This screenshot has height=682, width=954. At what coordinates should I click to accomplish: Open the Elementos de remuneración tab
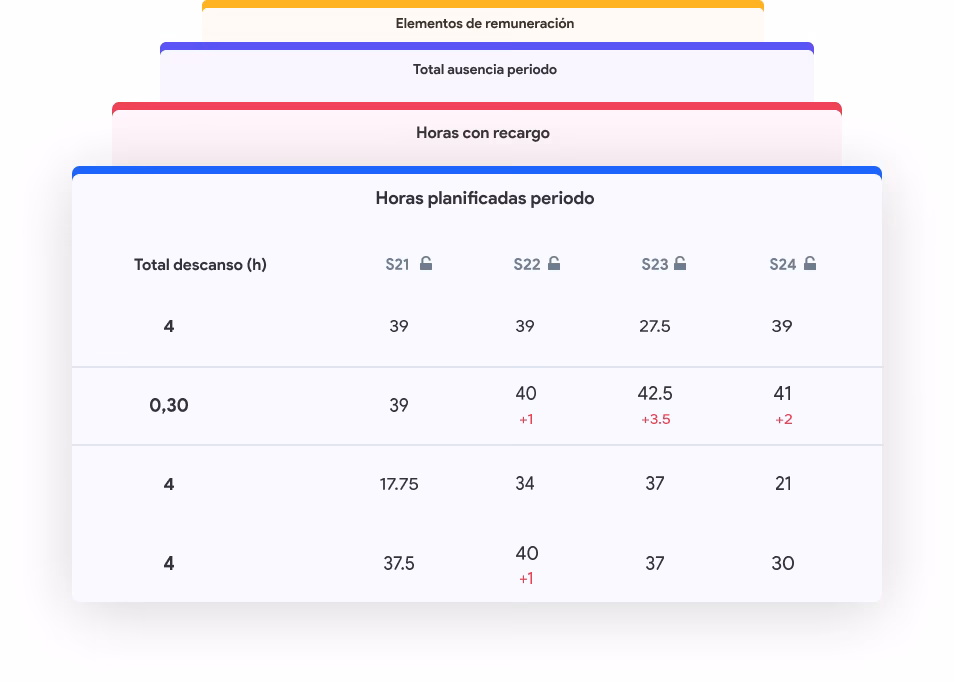(x=484, y=23)
